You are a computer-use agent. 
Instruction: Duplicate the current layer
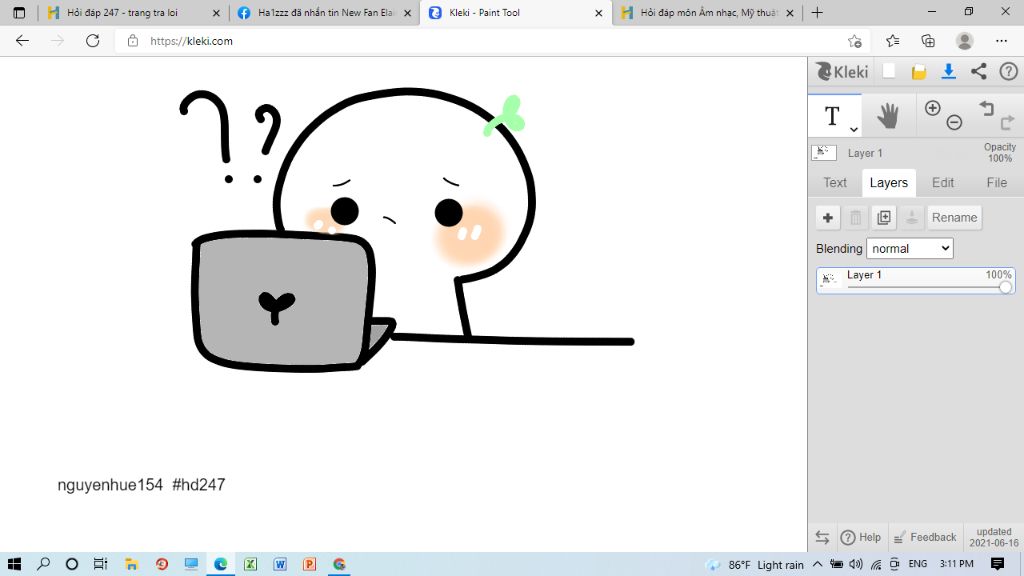click(884, 217)
